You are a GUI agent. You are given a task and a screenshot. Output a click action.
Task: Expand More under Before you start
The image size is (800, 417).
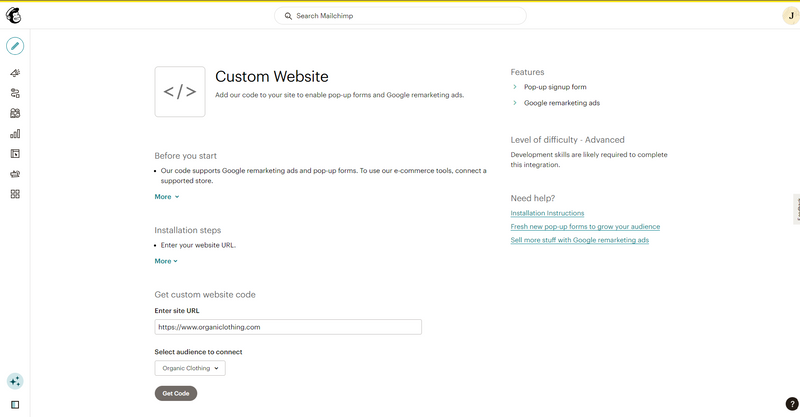[167, 197]
